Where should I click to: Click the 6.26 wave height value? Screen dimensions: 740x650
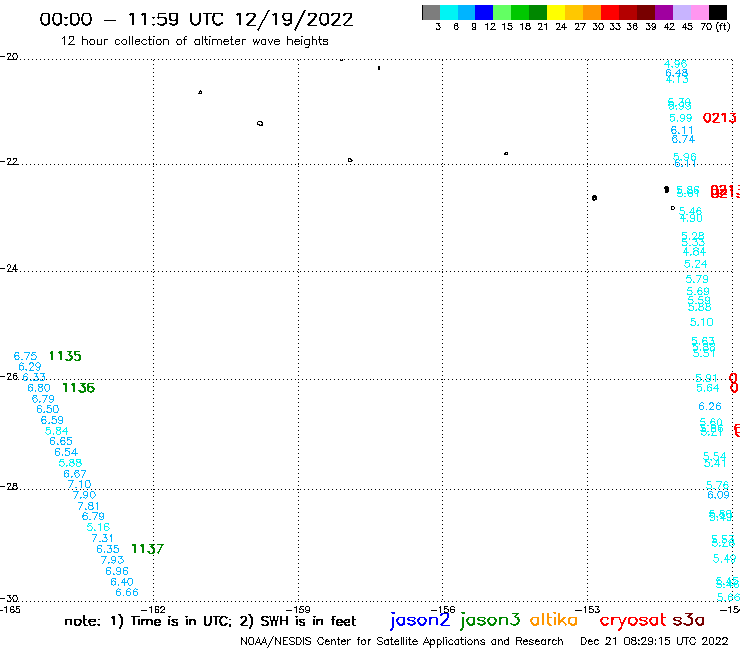tap(710, 406)
